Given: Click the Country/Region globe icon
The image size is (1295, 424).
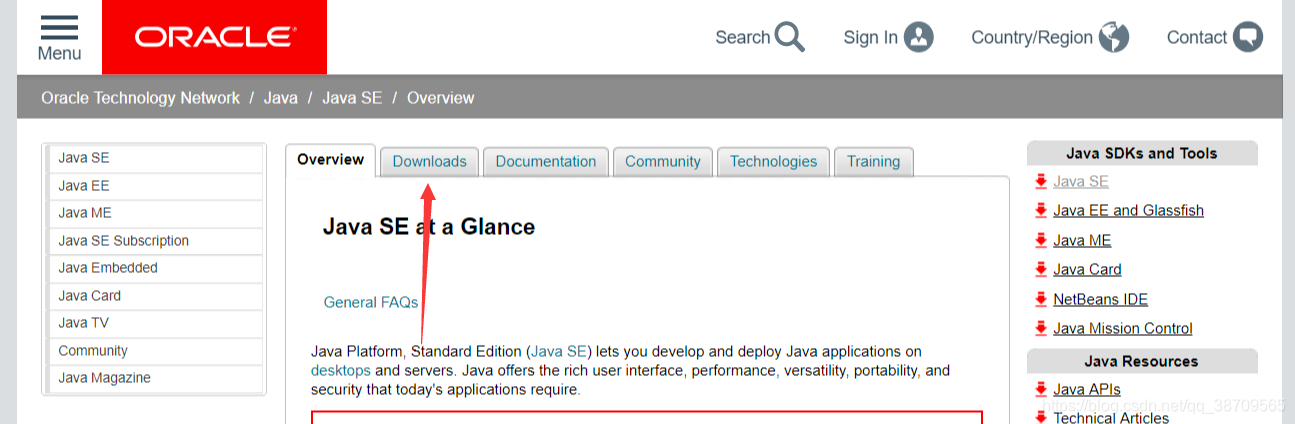Looking at the screenshot, I should tap(1113, 38).
